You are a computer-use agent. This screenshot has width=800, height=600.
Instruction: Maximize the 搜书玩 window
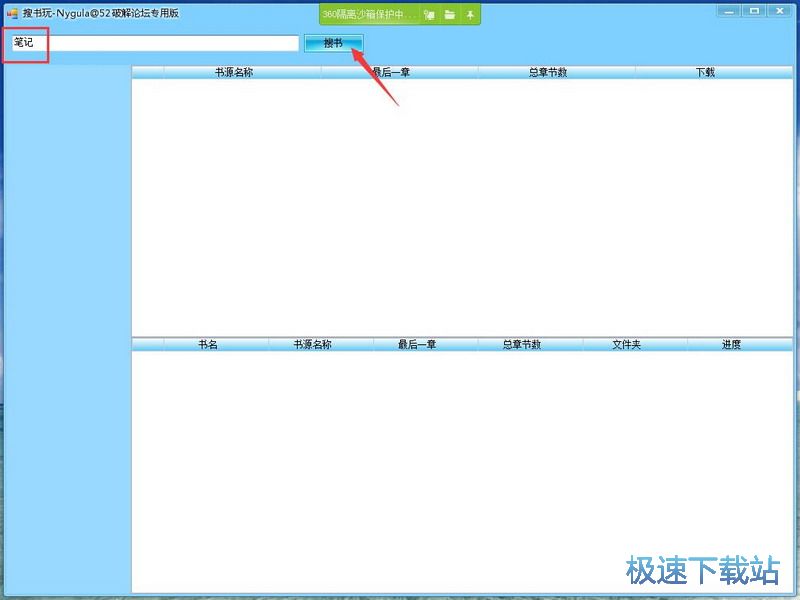click(754, 11)
